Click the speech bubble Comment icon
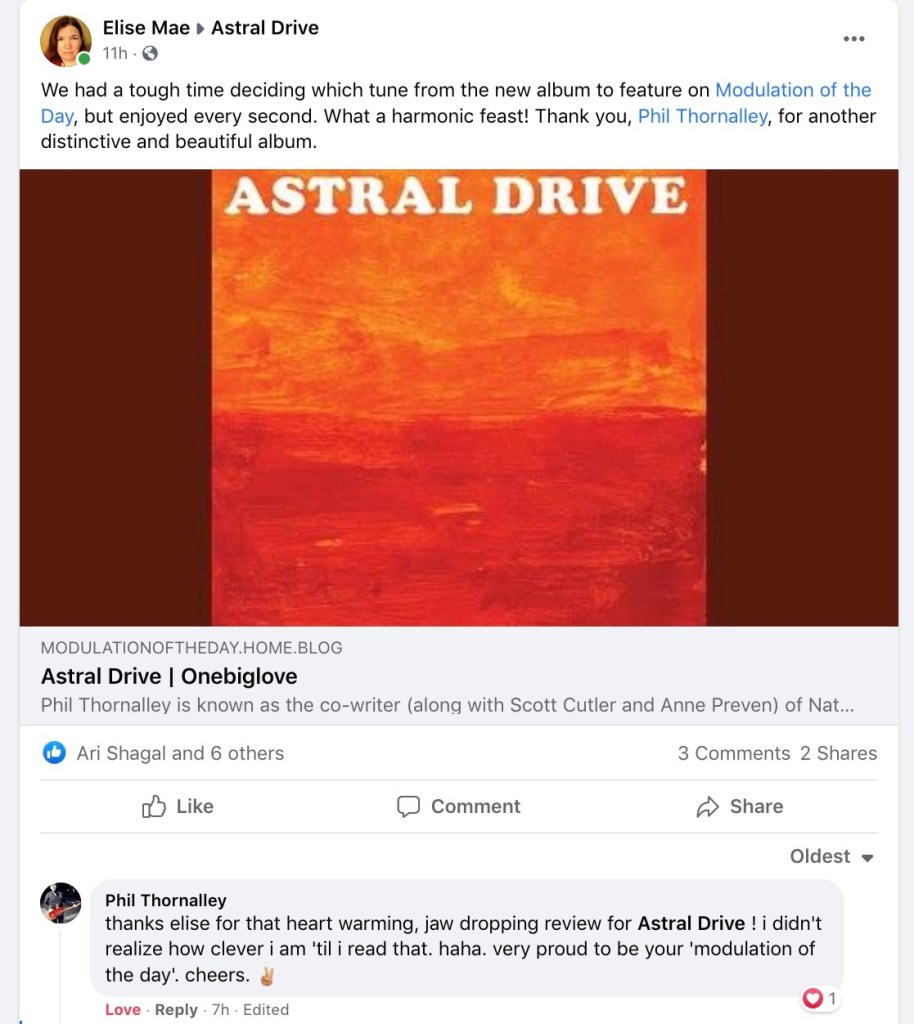The image size is (914, 1024). [409, 807]
